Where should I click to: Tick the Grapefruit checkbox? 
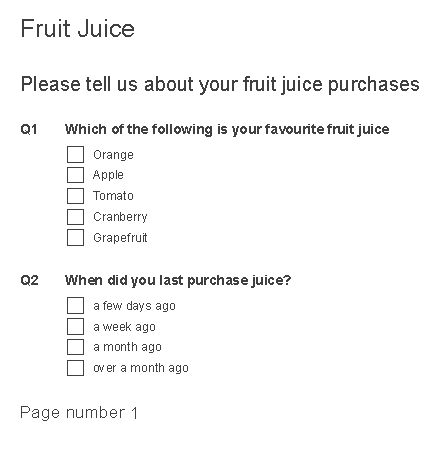[75, 237]
